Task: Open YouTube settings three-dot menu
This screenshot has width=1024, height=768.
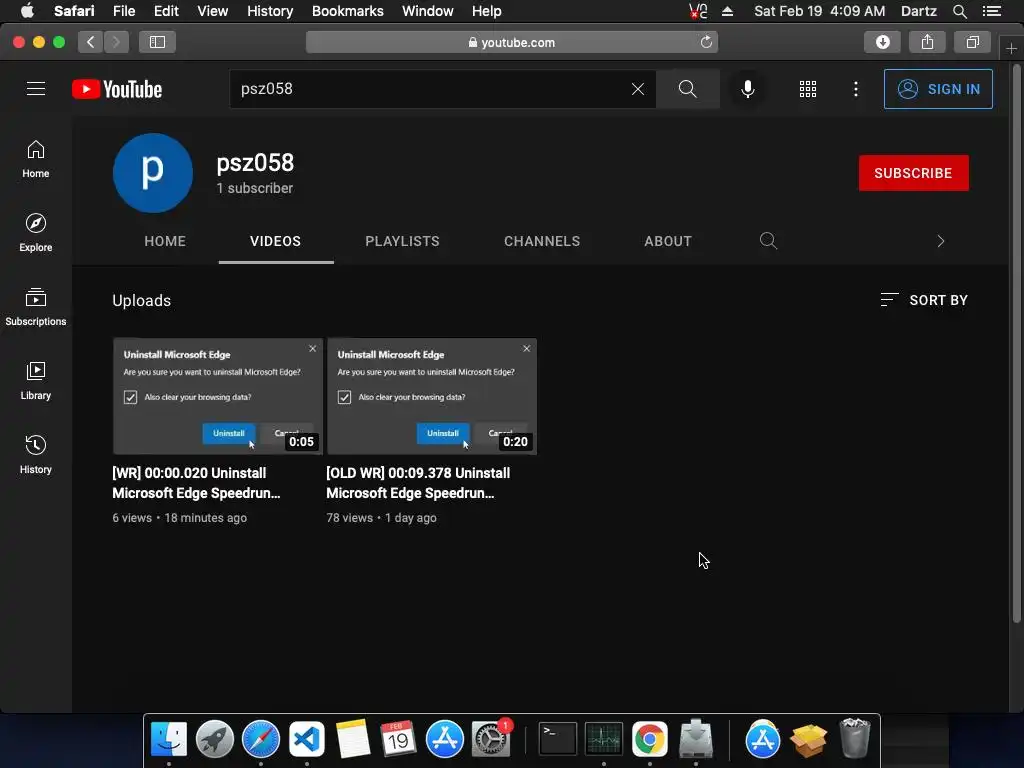Action: [856, 89]
